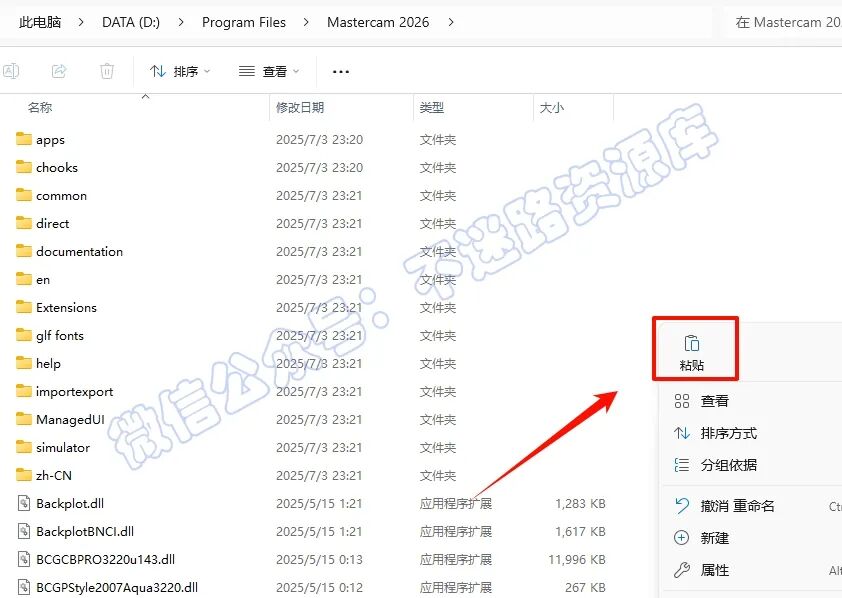Sort by 大小 column header
The image size is (842, 598).
[552, 107]
